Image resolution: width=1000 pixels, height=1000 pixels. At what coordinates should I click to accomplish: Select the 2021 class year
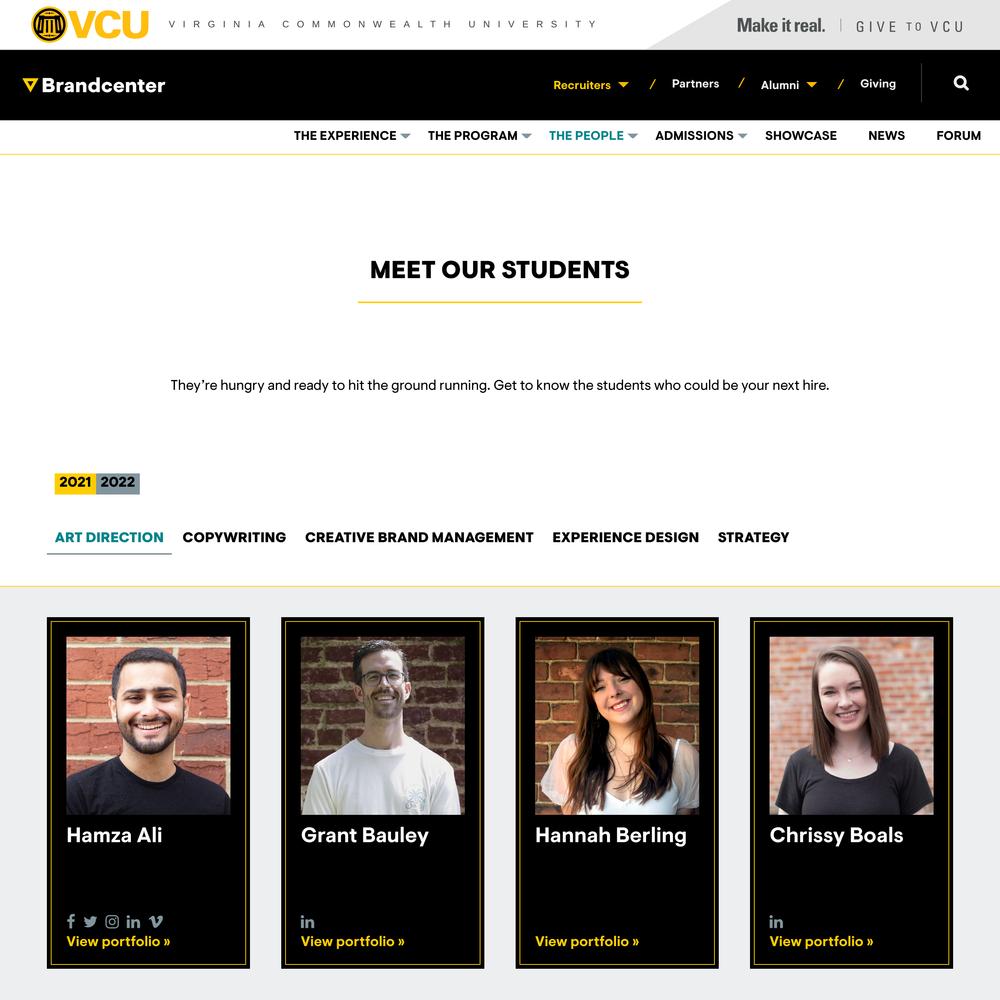click(x=75, y=483)
